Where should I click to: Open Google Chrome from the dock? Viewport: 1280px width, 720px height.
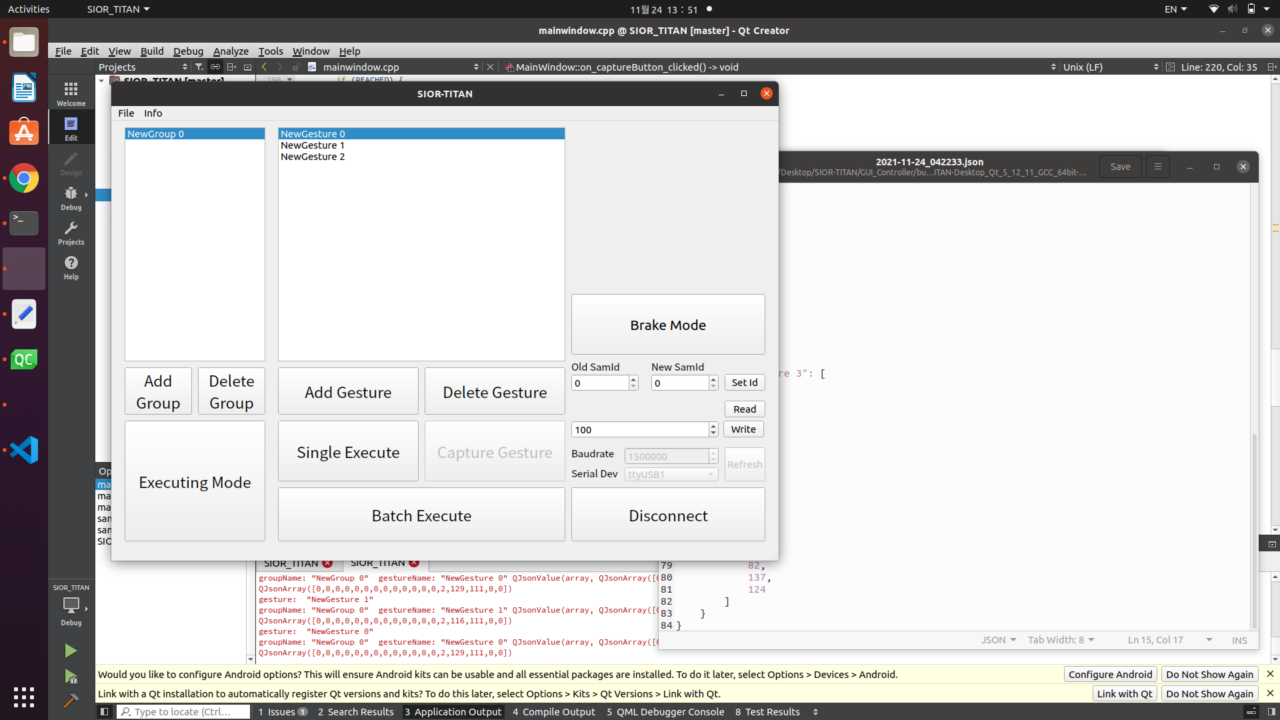point(24,179)
